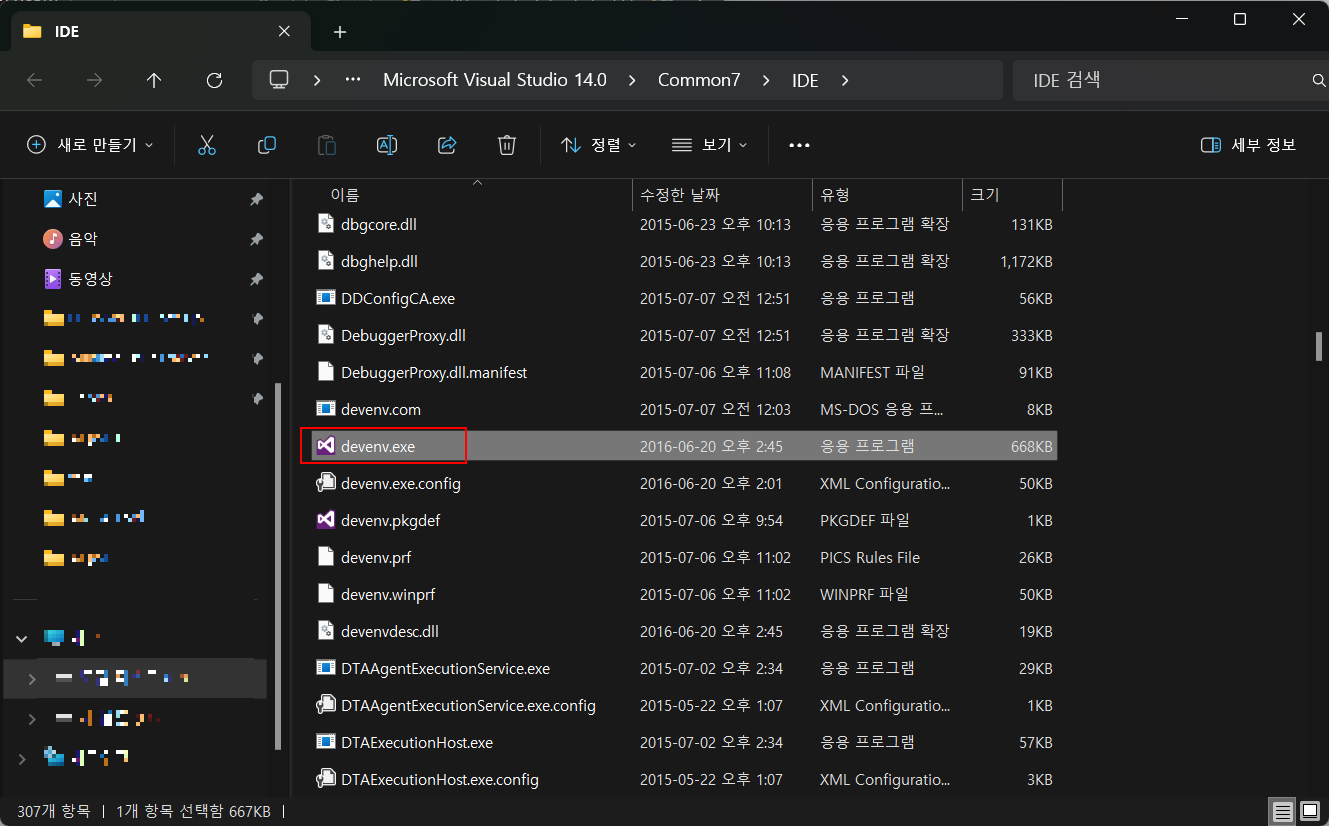Unpin 음악 using its pin icon
The width and height of the screenshot is (1329, 826).
point(257,239)
